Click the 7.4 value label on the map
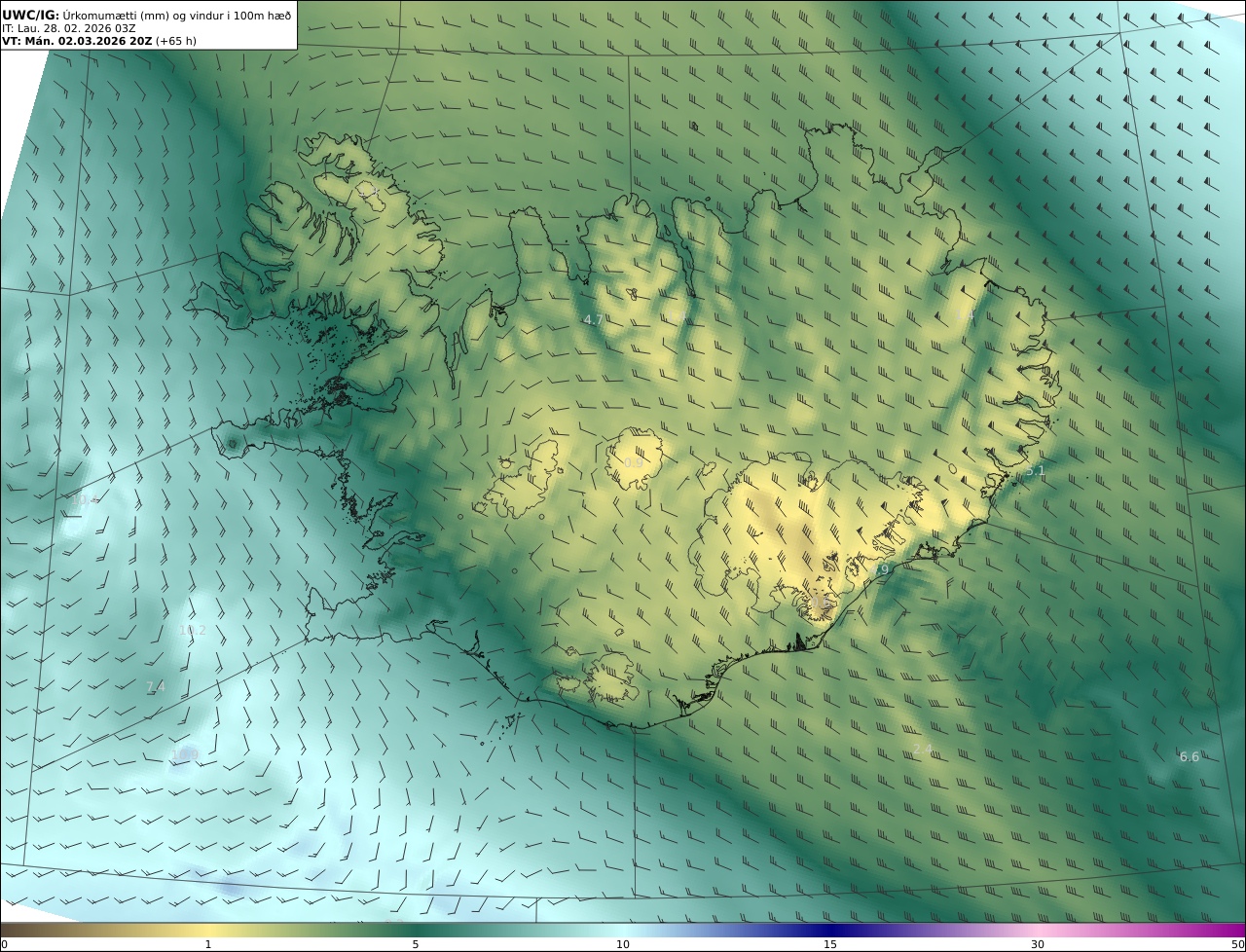 [156, 687]
